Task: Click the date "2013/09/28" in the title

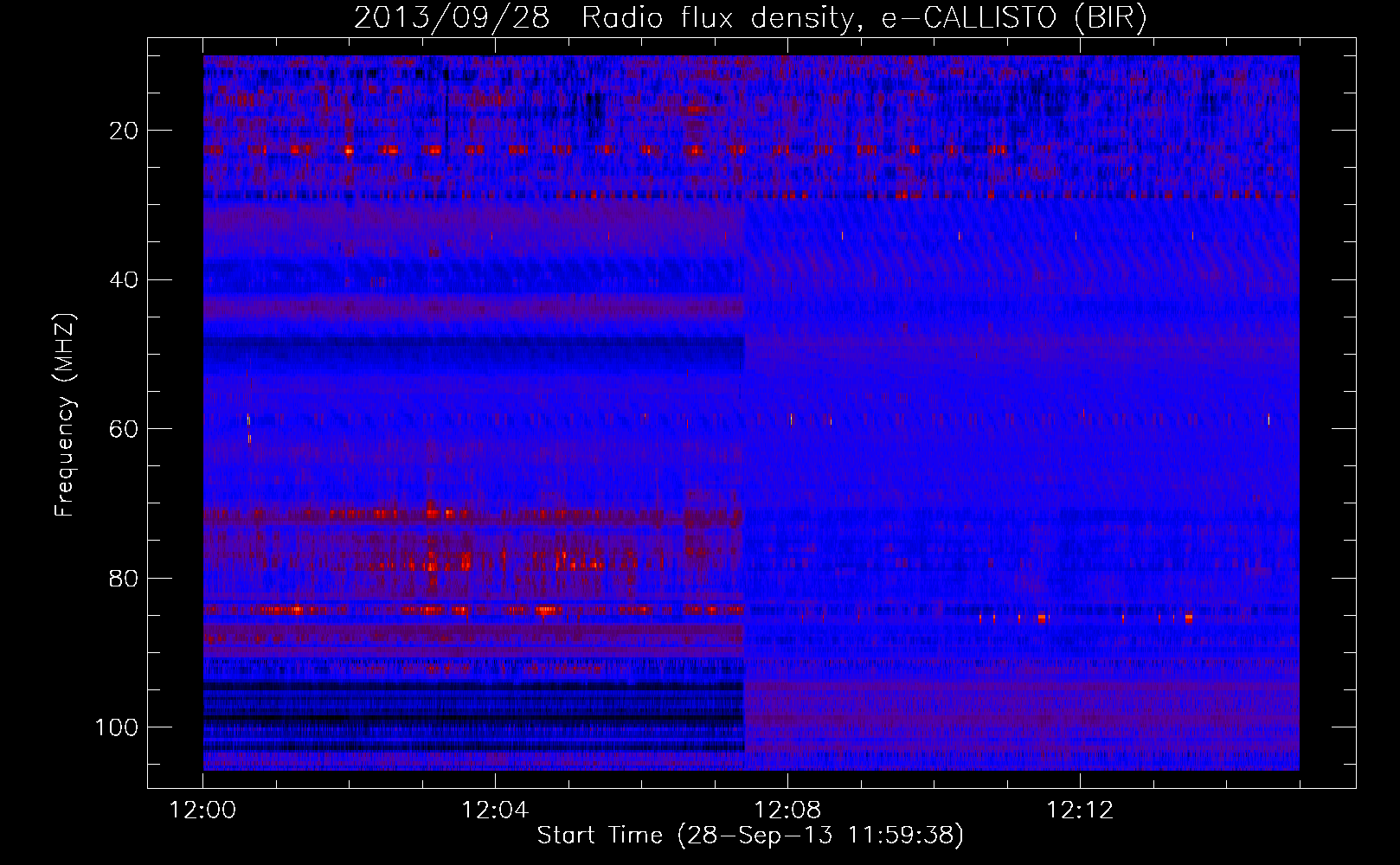Action: (452, 18)
